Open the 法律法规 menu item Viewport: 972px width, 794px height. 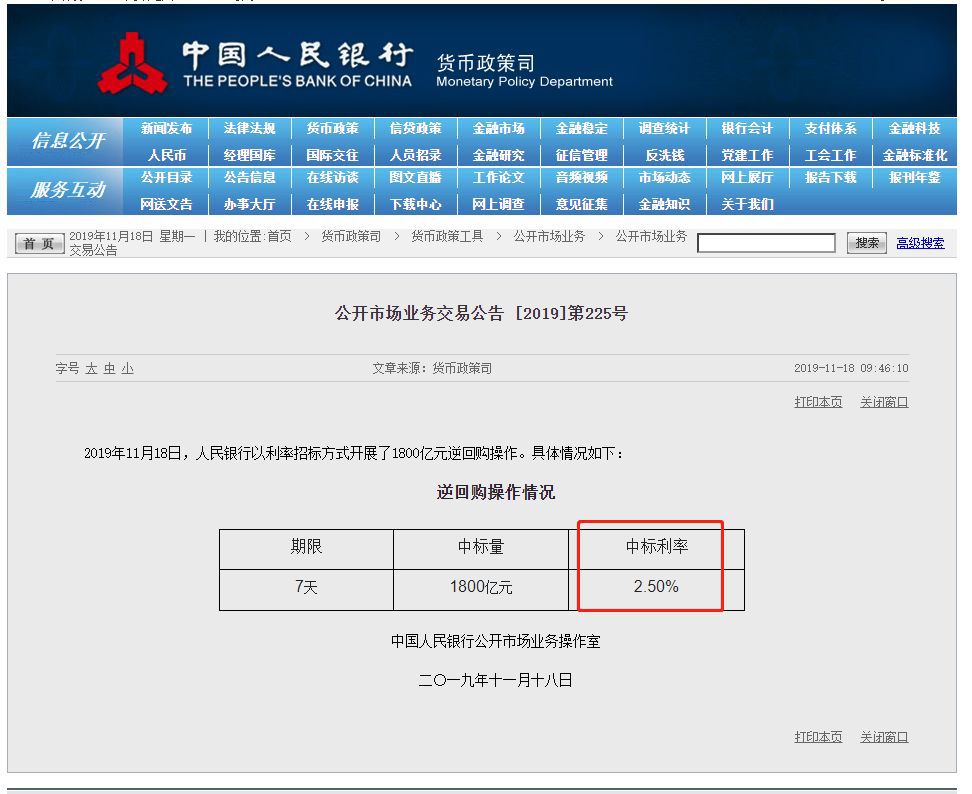[x=249, y=129]
